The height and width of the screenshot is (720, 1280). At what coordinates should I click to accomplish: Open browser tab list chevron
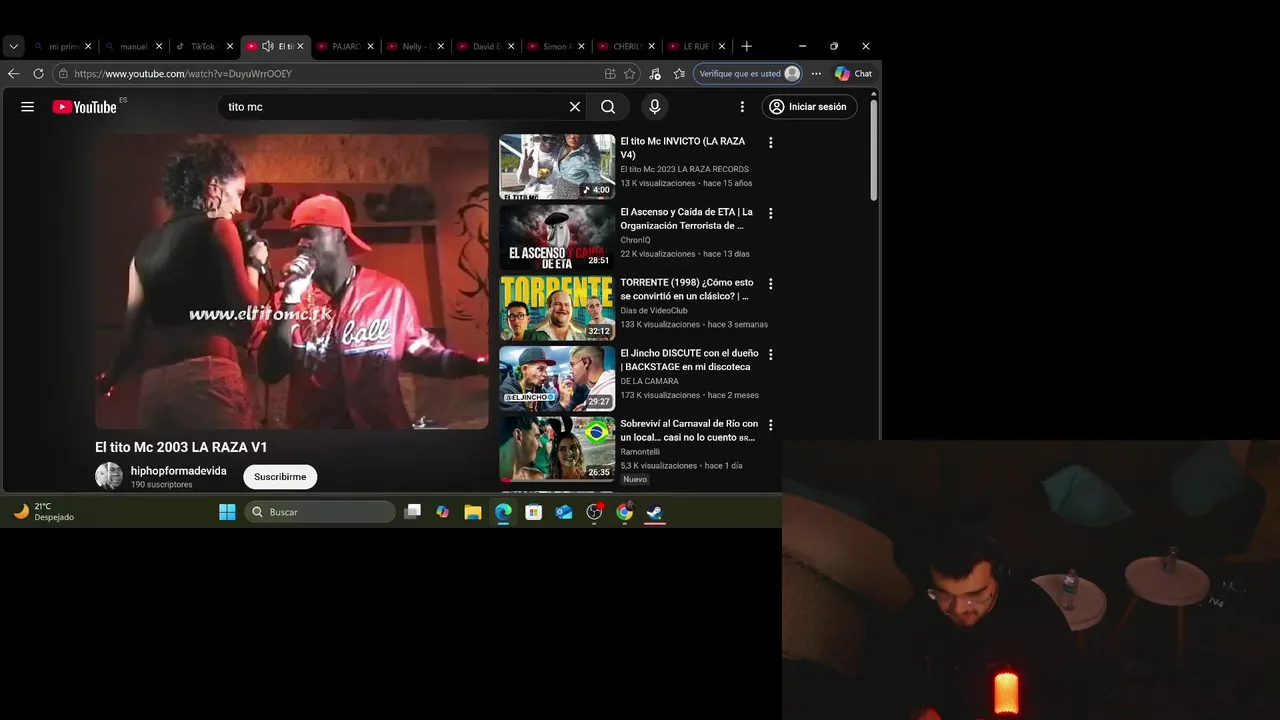click(13, 46)
